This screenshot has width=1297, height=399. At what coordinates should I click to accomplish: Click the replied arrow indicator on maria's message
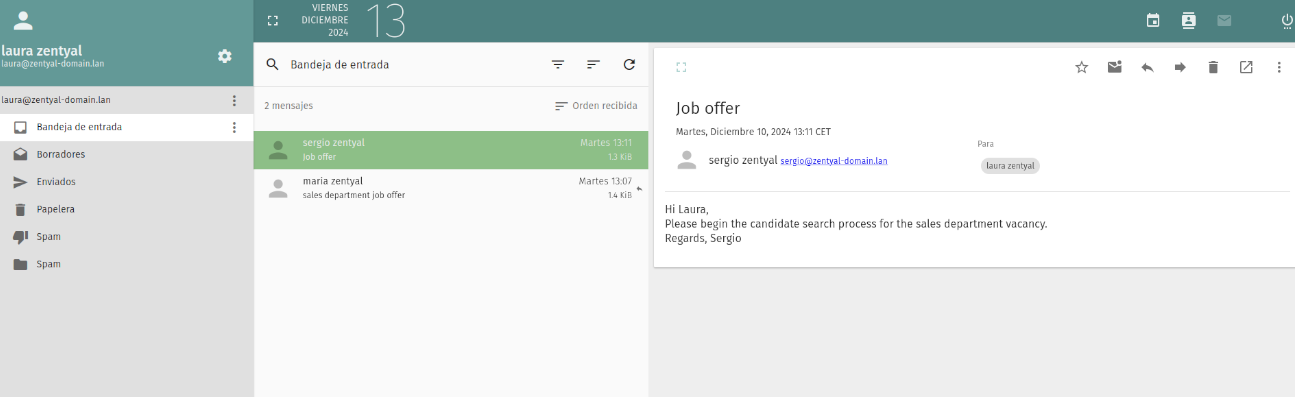coord(639,188)
